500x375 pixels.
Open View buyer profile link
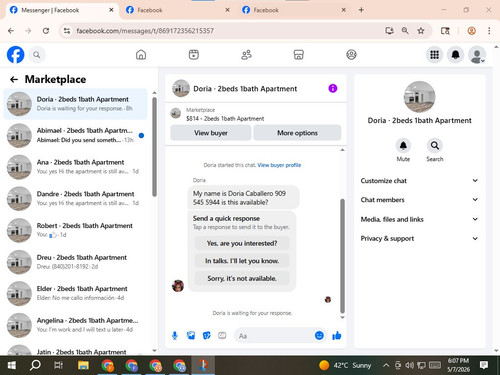[x=279, y=165]
